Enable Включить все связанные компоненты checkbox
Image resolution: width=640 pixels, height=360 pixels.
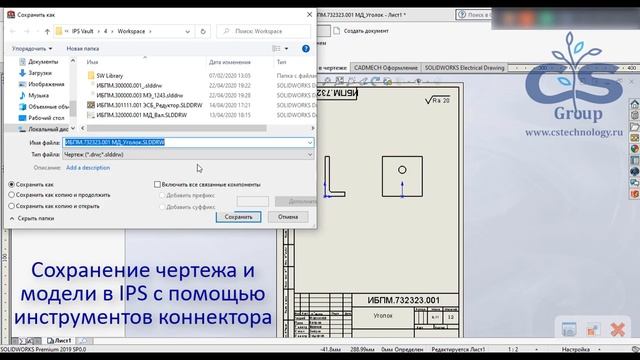157,184
